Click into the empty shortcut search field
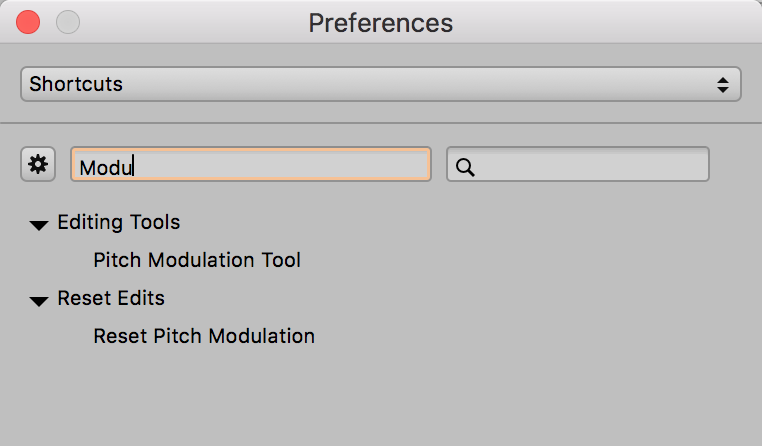 [590, 165]
